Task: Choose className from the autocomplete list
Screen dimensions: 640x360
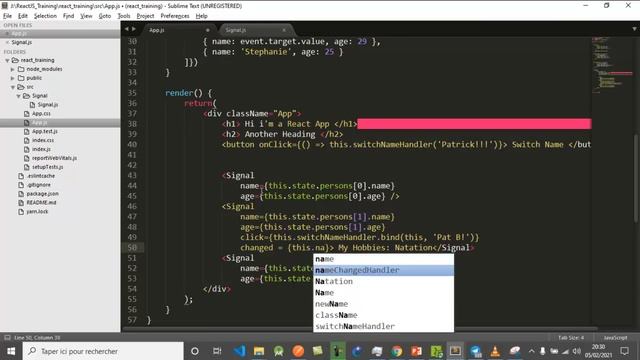Action: click(x=383, y=315)
